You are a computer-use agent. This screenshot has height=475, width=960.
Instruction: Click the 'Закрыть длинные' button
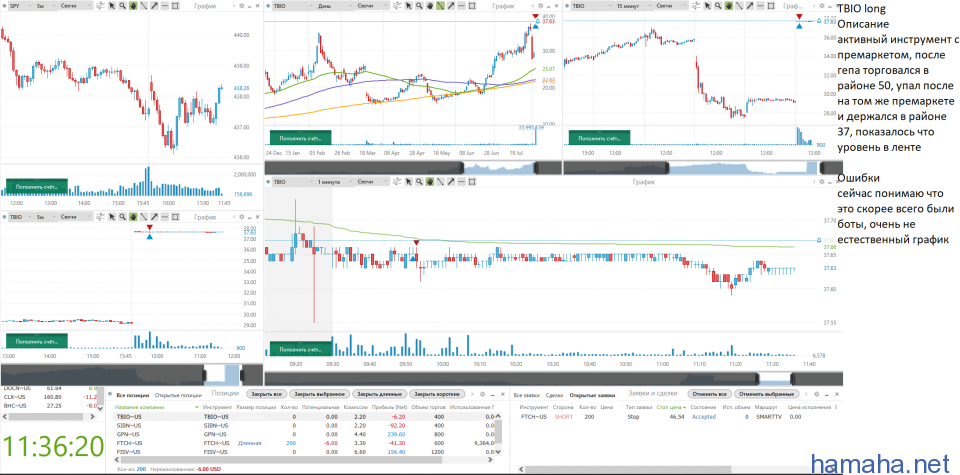coord(380,394)
